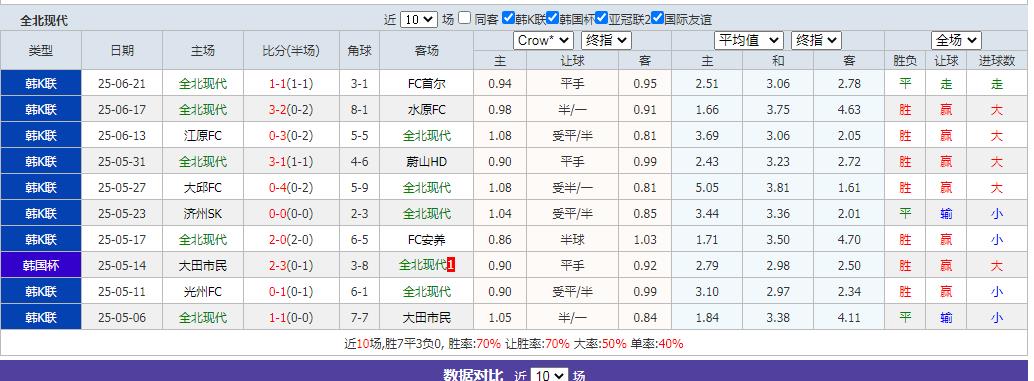
Task: Uncheck the 韩K联 filter checkbox
Action: (x=508, y=18)
